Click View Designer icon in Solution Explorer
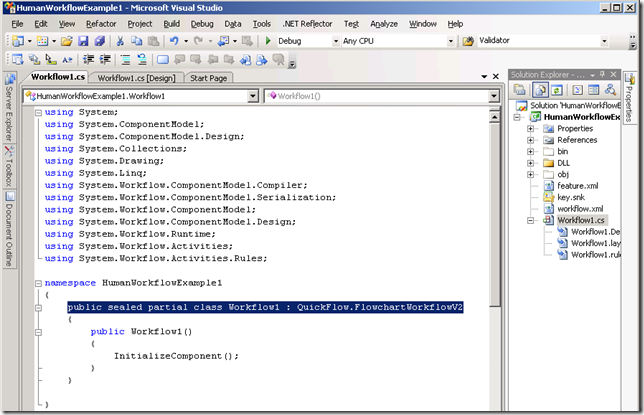This screenshot has width=644, height=415. pyautogui.click(x=593, y=90)
